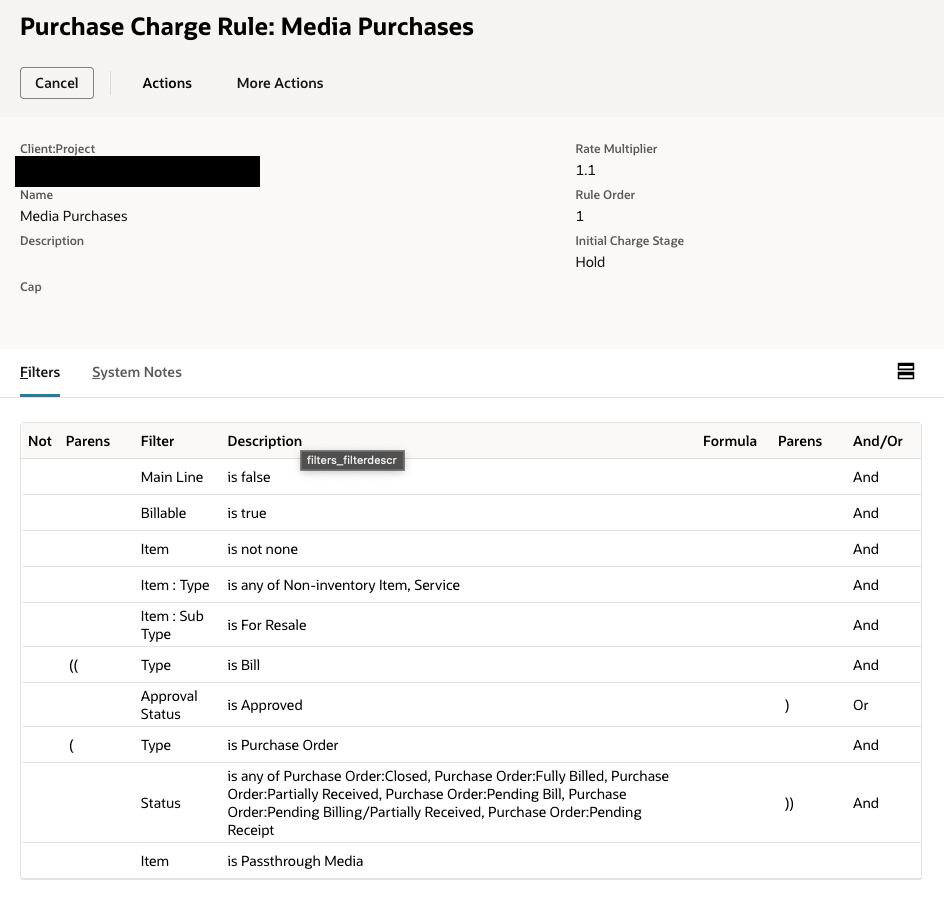Viewport: 944px width, 903px height.
Task: Click the 'is Passthrough Media' description
Action: [295, 861]
